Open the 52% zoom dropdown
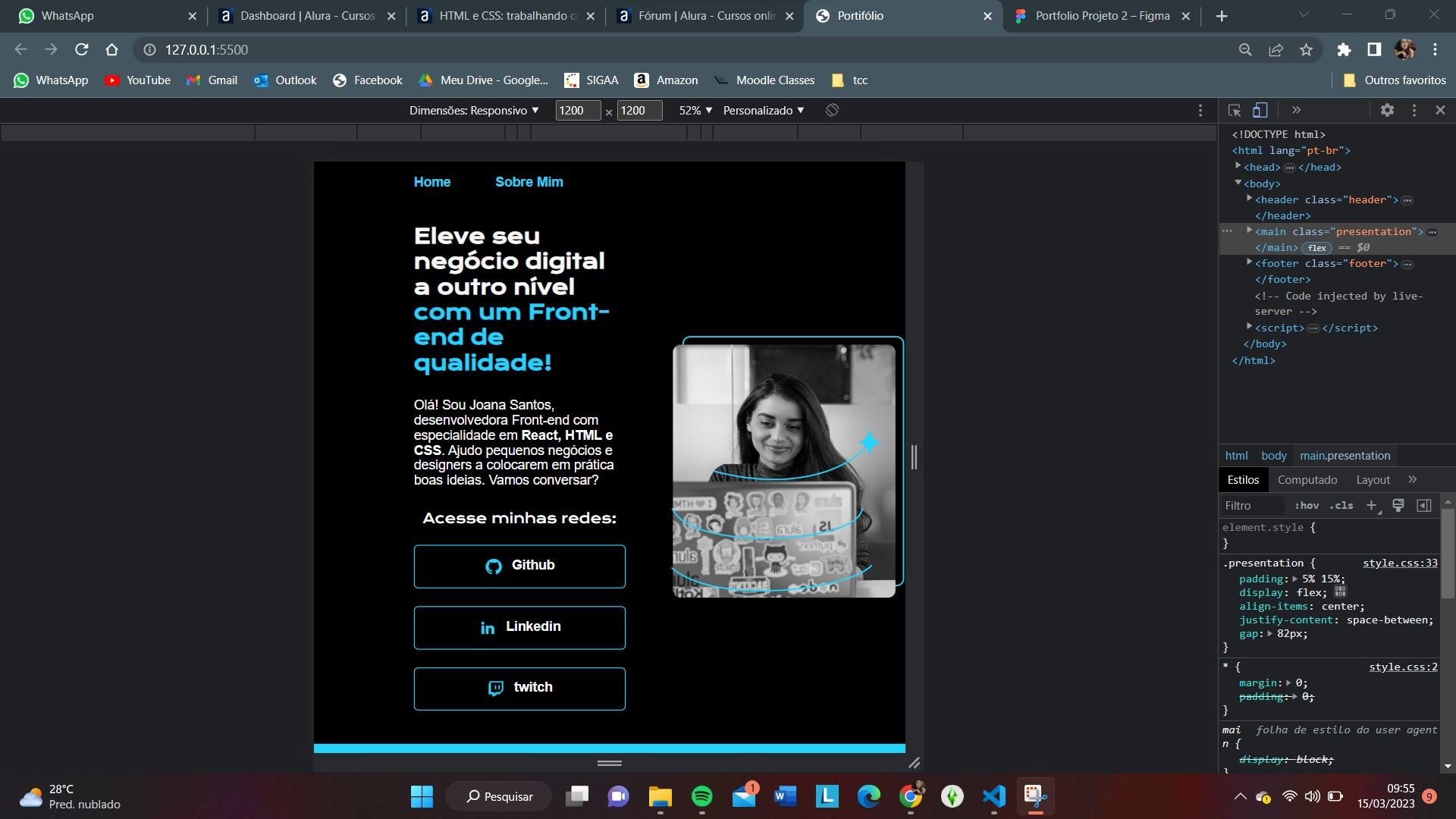This screenshot has height=819, width=1456. point(695,110)
